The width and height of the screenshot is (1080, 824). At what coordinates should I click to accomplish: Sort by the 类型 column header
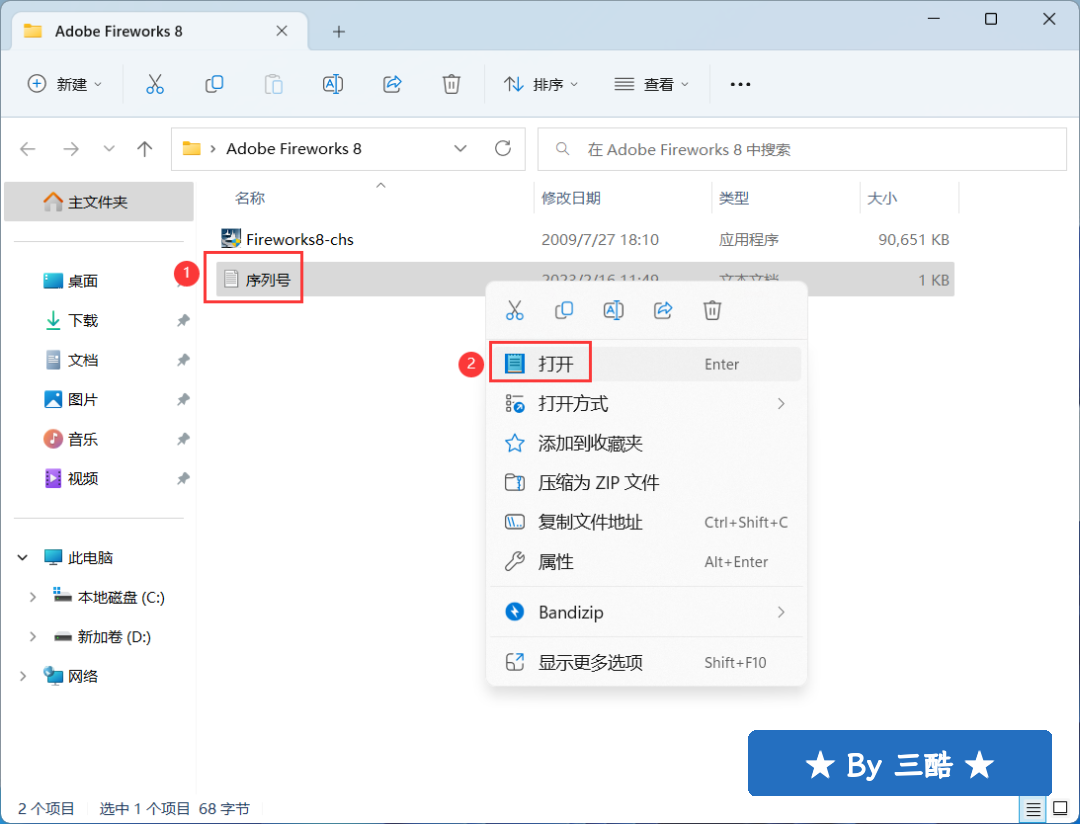tap(734, 198)
